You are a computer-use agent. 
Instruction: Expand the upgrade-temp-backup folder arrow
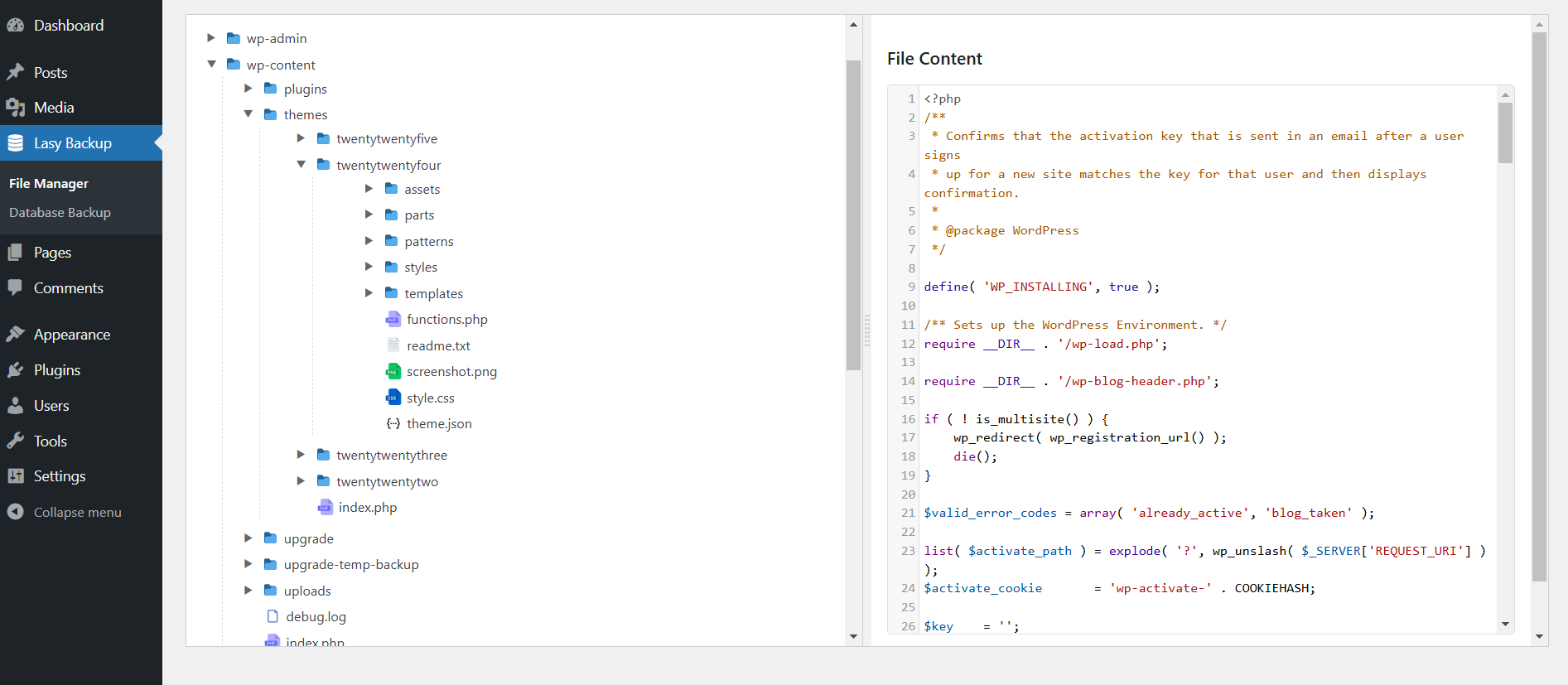tap(248, 564)
